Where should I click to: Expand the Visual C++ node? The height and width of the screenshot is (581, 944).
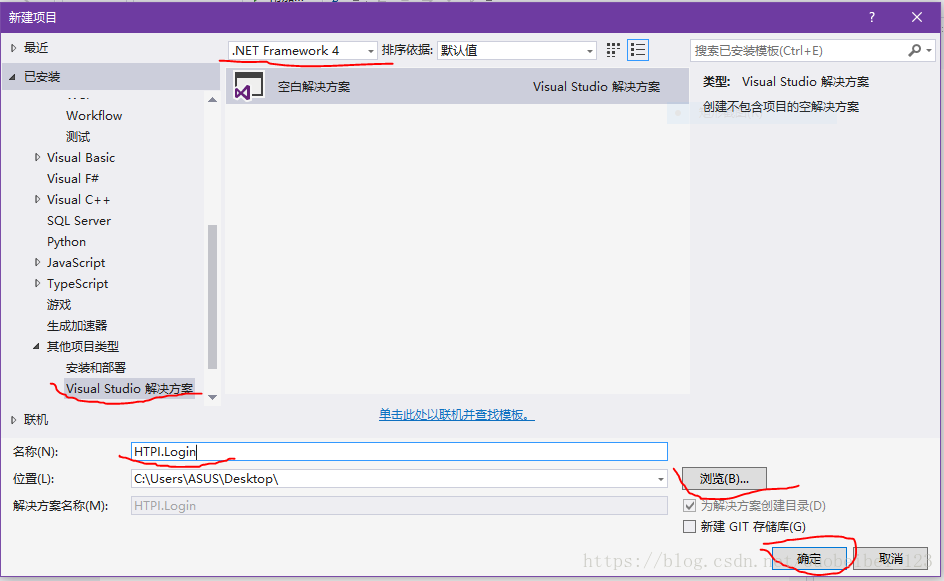pyautogui.click(x=37, y=199)
